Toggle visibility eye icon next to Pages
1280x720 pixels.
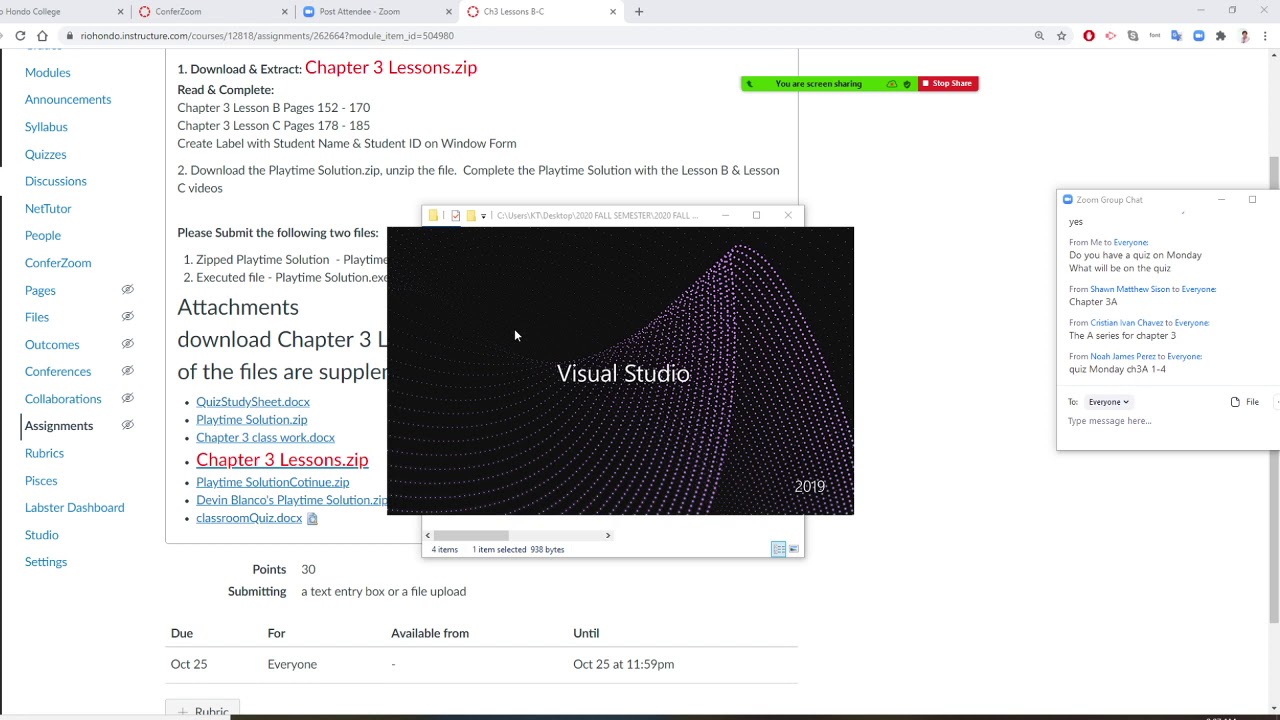coord(128,290)
